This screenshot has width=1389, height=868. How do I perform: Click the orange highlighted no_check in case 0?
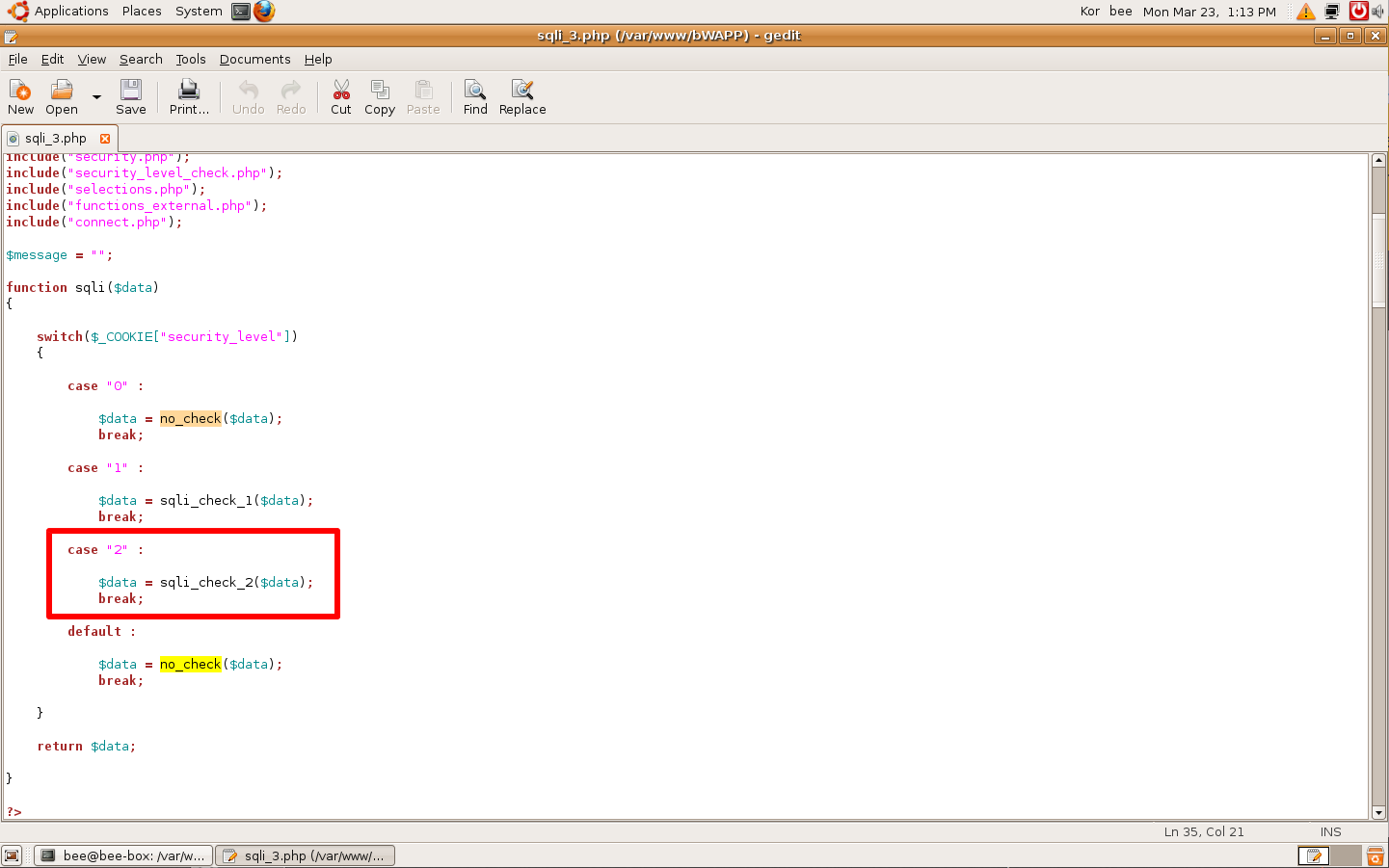tap(191, 418)
